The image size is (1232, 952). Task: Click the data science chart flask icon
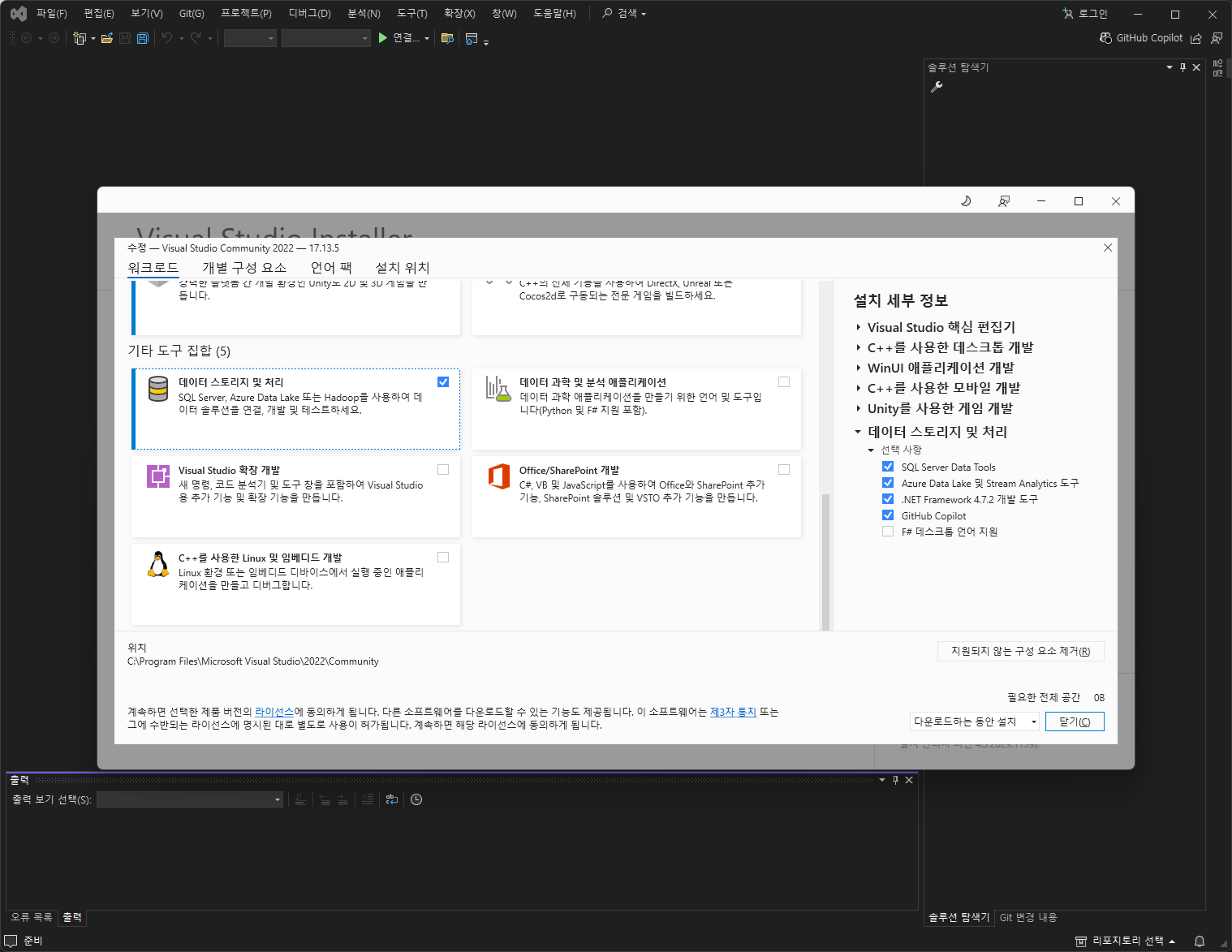coord(498,388)
